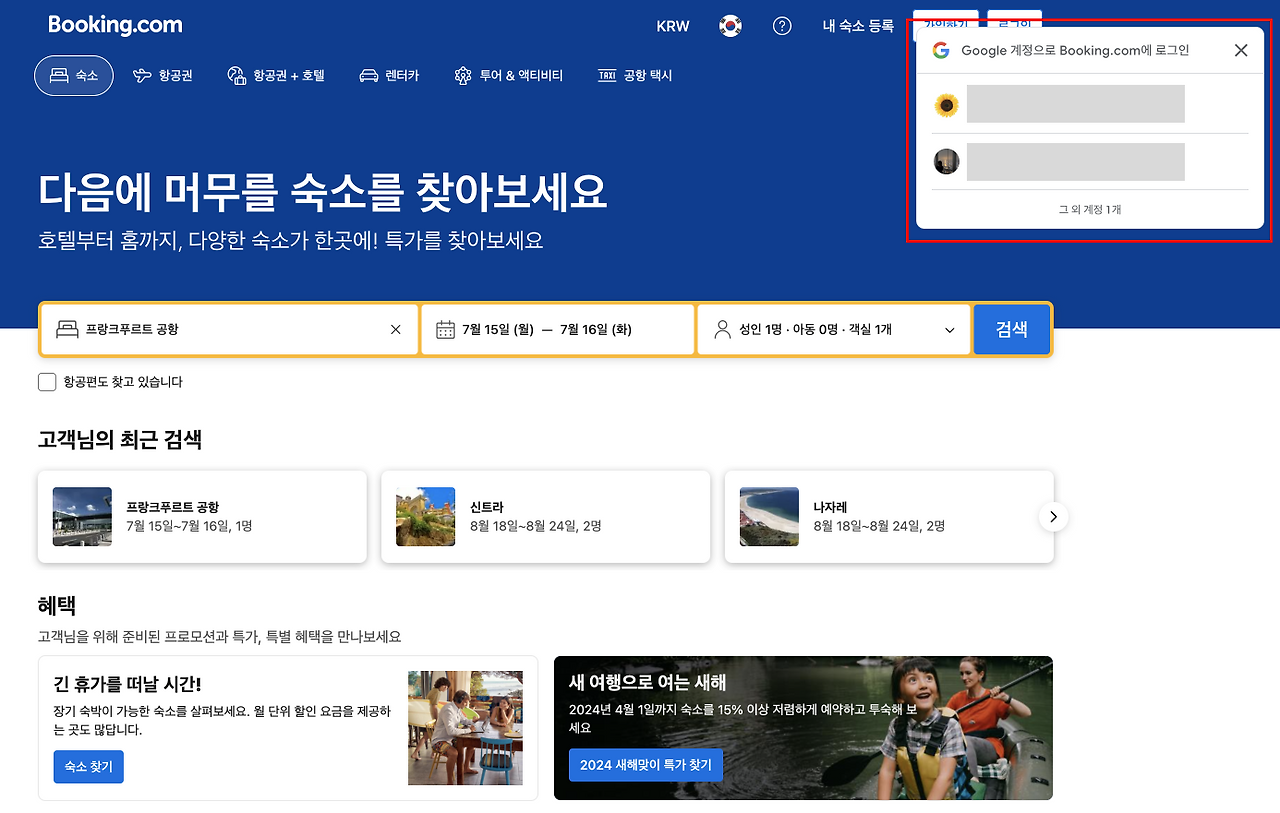Enable the 항공편도 찾고 있습니다 checkbox
1280x813 pixels.
tap(47, 382)
